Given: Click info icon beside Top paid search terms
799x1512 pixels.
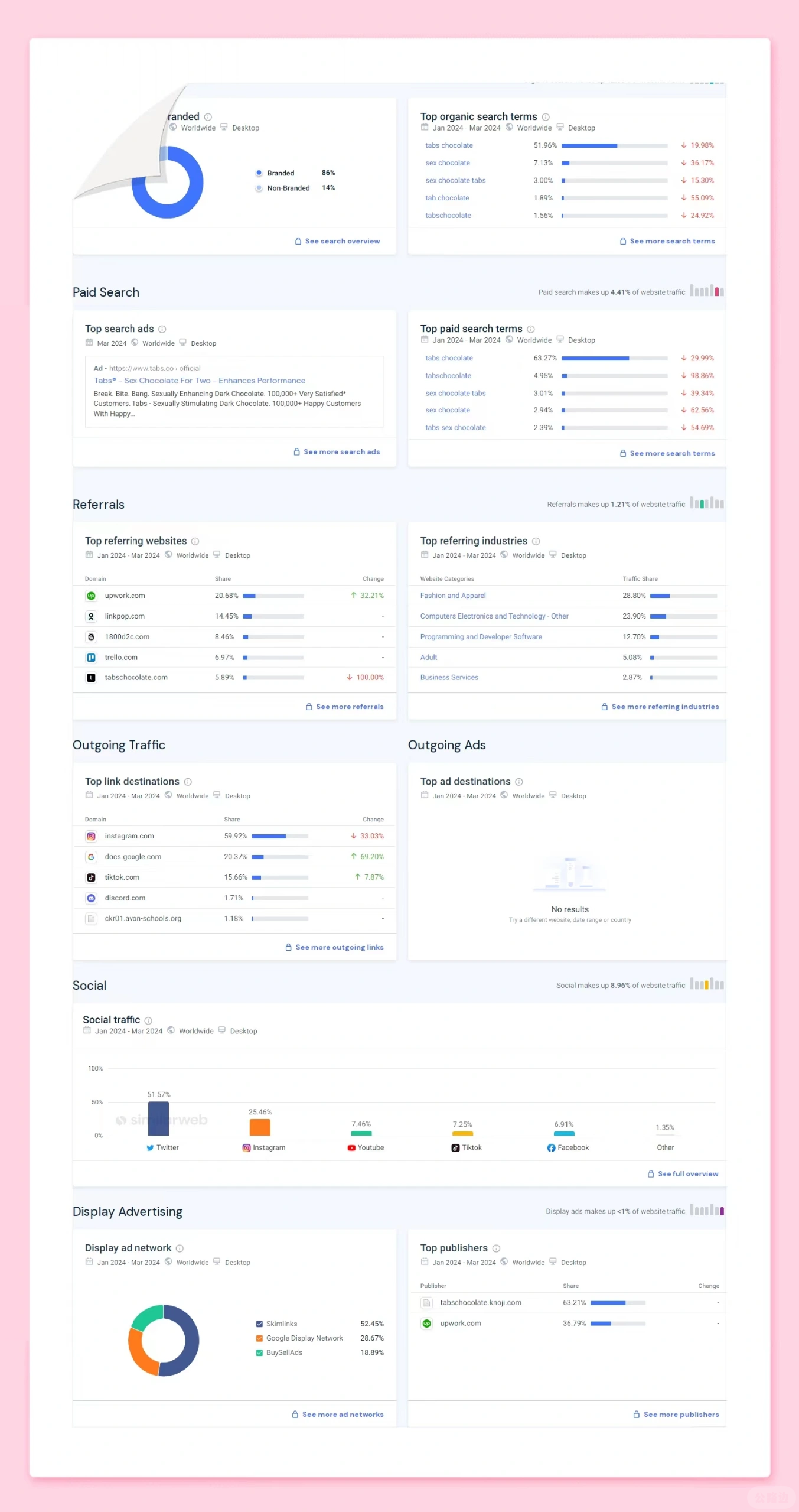Looking at the screenshot, I should point(531,329).
